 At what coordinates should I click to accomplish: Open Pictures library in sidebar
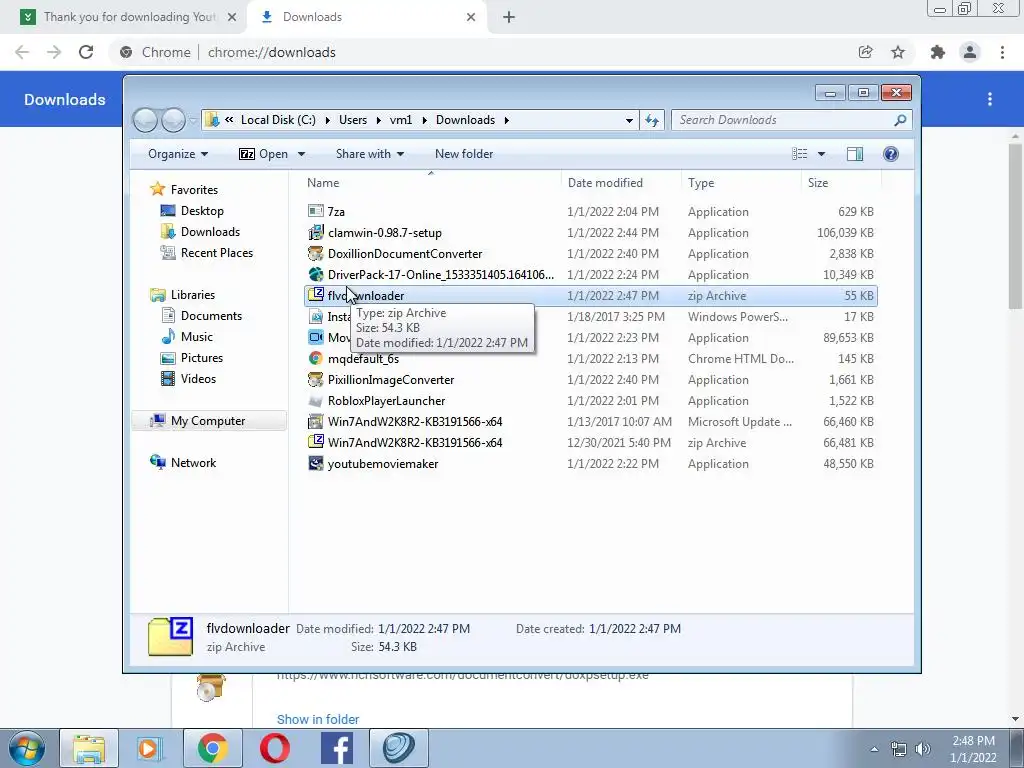[x=202, y=357]
